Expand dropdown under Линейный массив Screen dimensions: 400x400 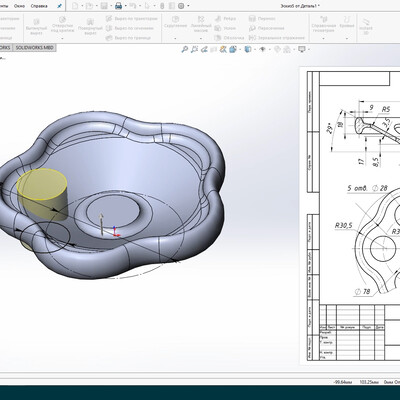(201, 38)
